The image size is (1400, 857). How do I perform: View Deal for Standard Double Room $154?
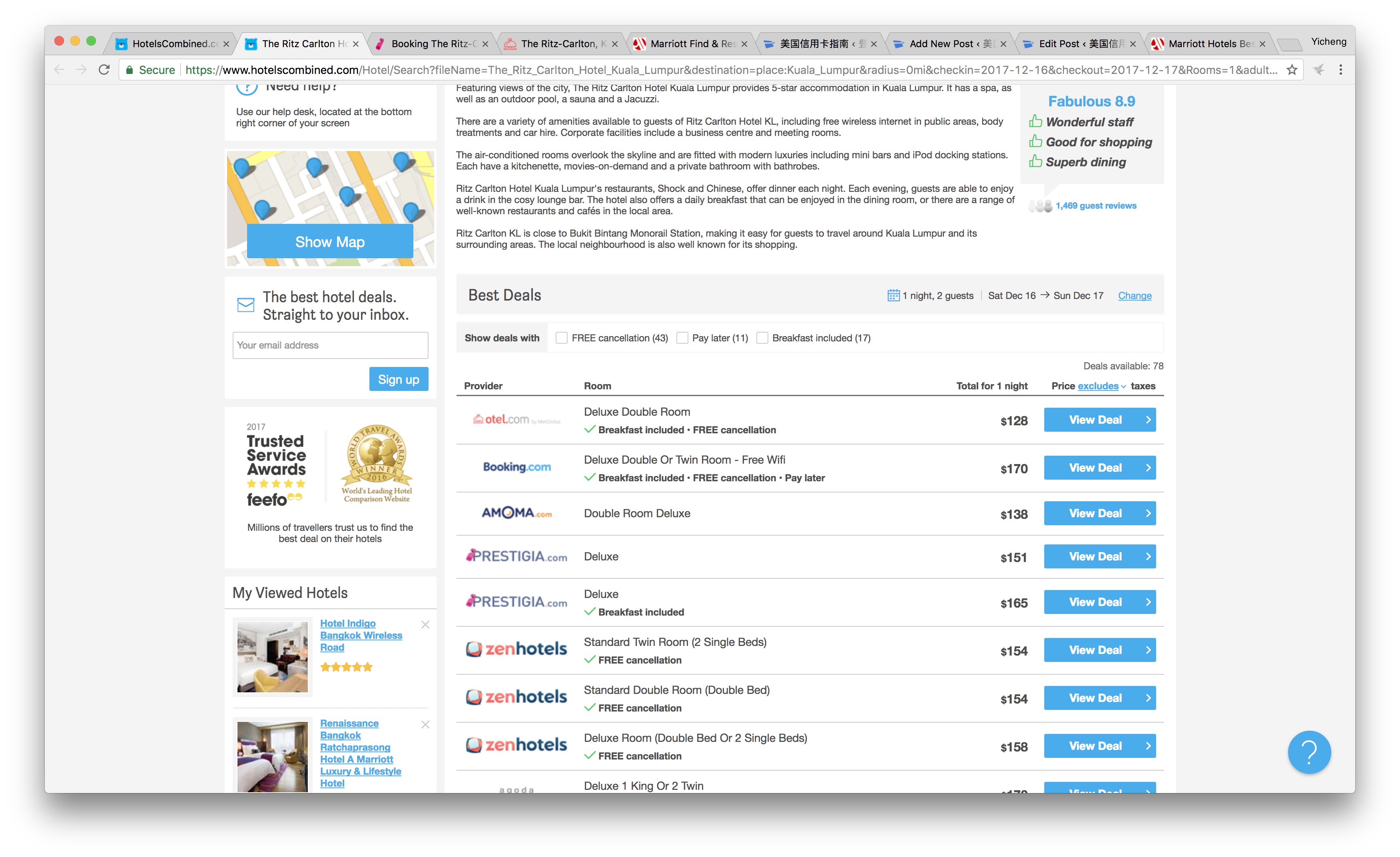pos(1099,698)
